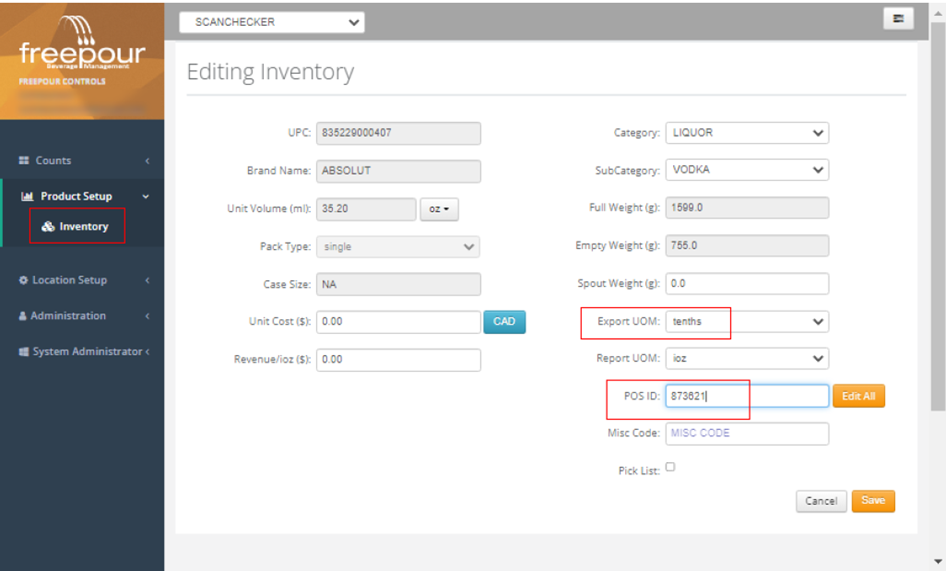This screenshot has height=571, width=946.
Task: Expand the Location Setup menu
Action: point(82,280)
